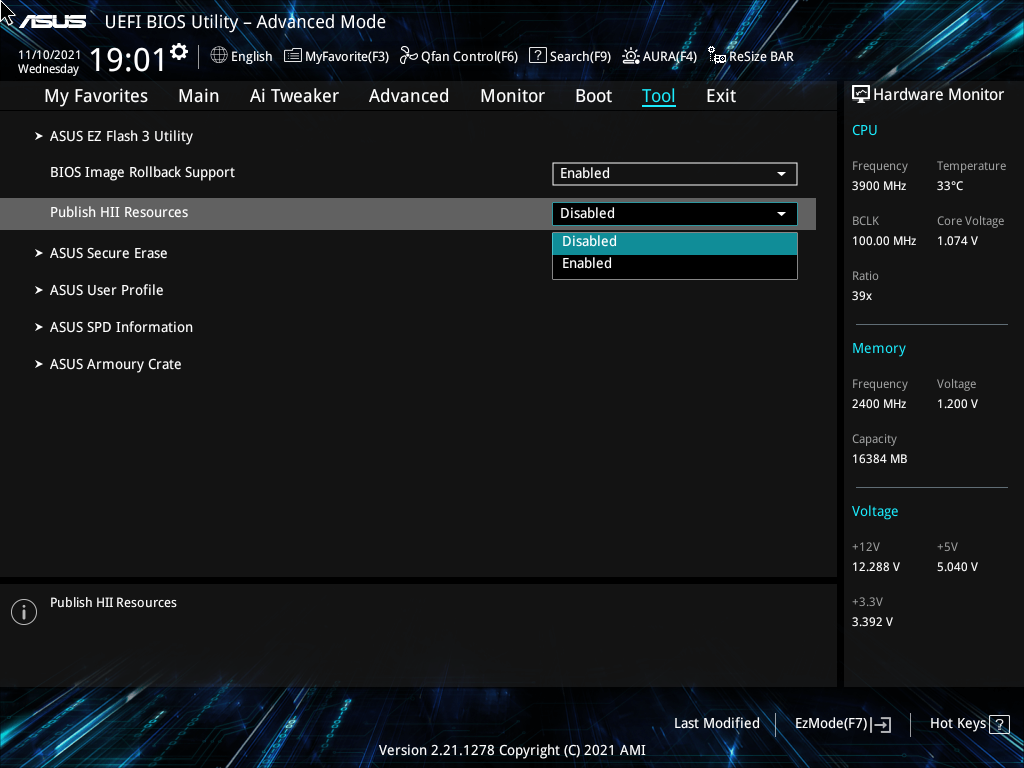The width and height of the screenshot is (1024, 768).
Task: Open AURA(F4) lighting icon
Action: coord(630,56)
